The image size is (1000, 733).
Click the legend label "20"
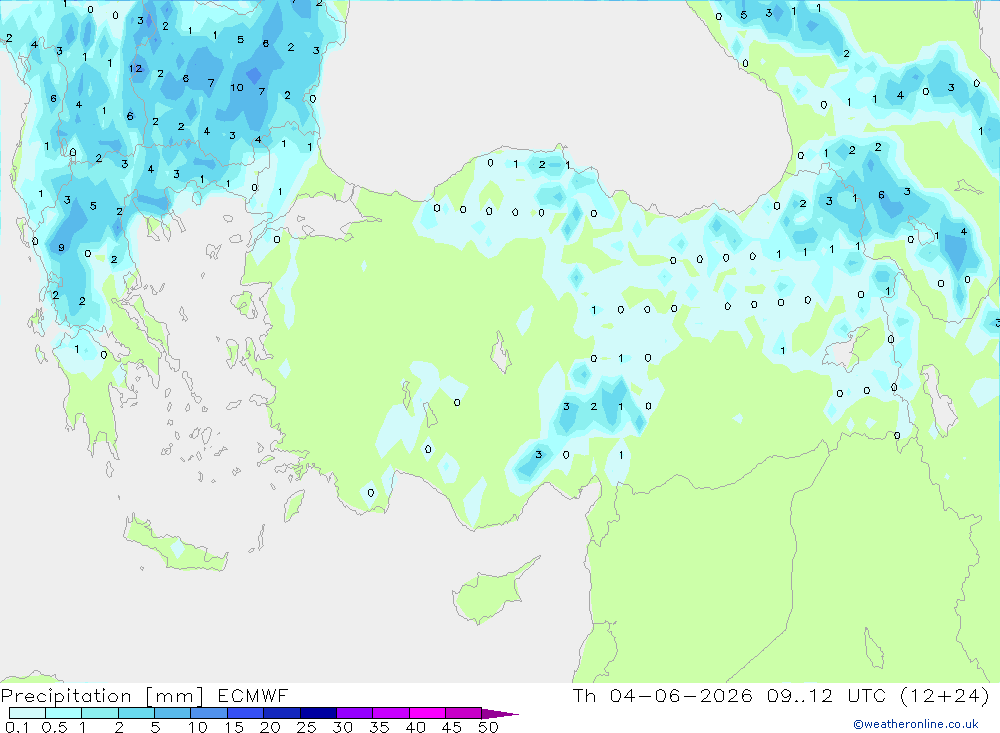click(270, 727)
